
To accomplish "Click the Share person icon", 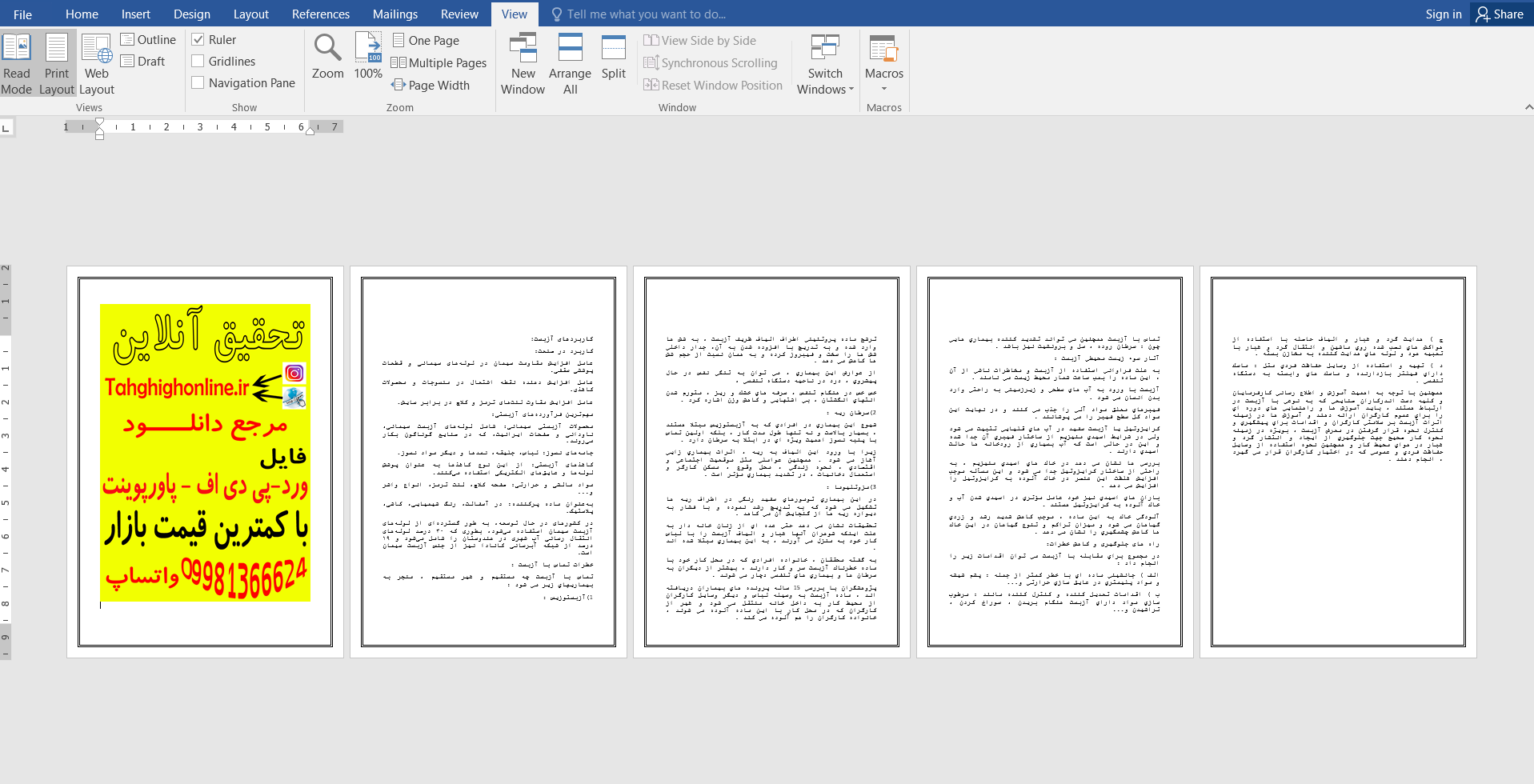I will 1483,14.
